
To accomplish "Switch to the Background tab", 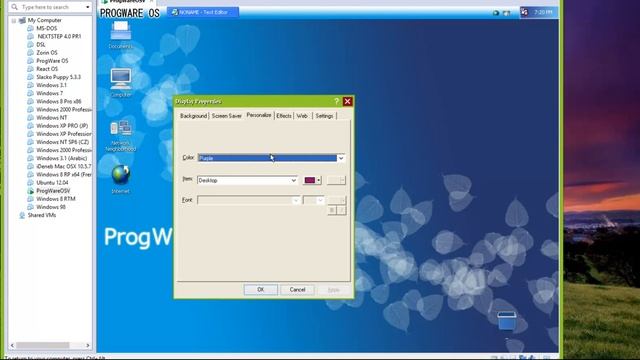I will (193, 116).
